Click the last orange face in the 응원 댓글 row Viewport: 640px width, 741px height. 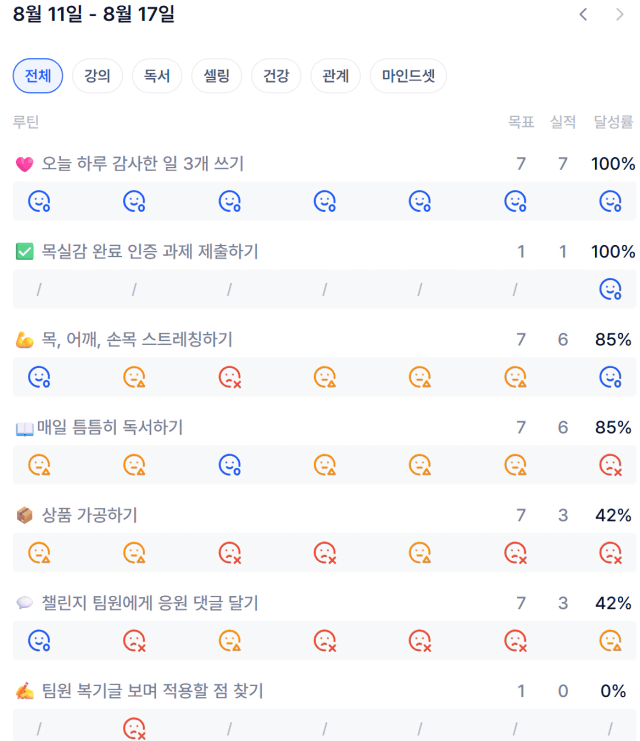(610, 641)
